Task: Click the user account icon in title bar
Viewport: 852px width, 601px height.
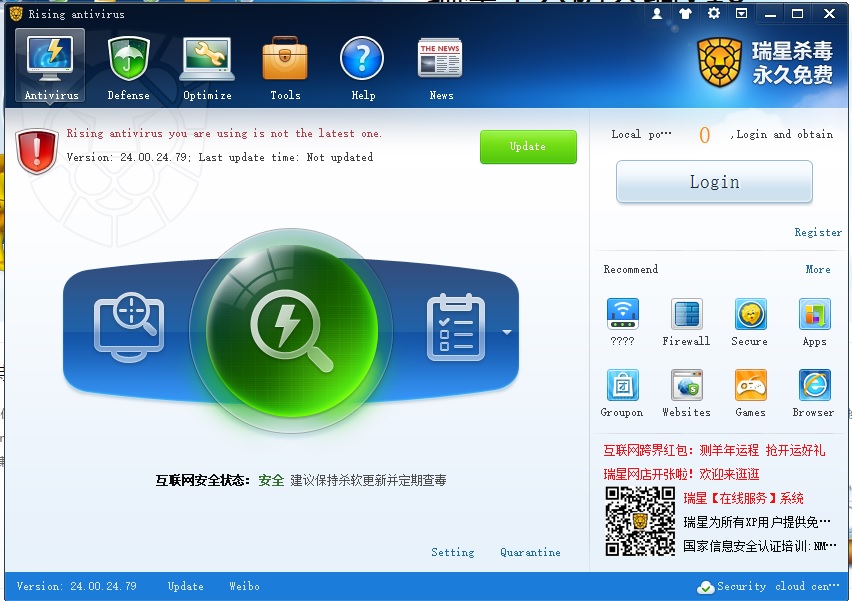Action: point(657,14)
